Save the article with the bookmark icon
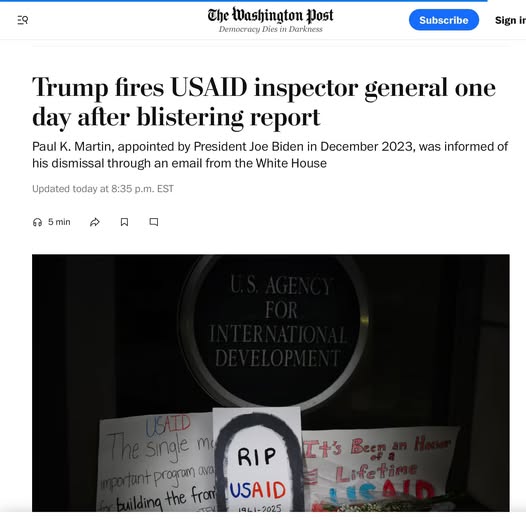This screenshot has width=526, height=522. pyautogui.click(x=124, y=222)
